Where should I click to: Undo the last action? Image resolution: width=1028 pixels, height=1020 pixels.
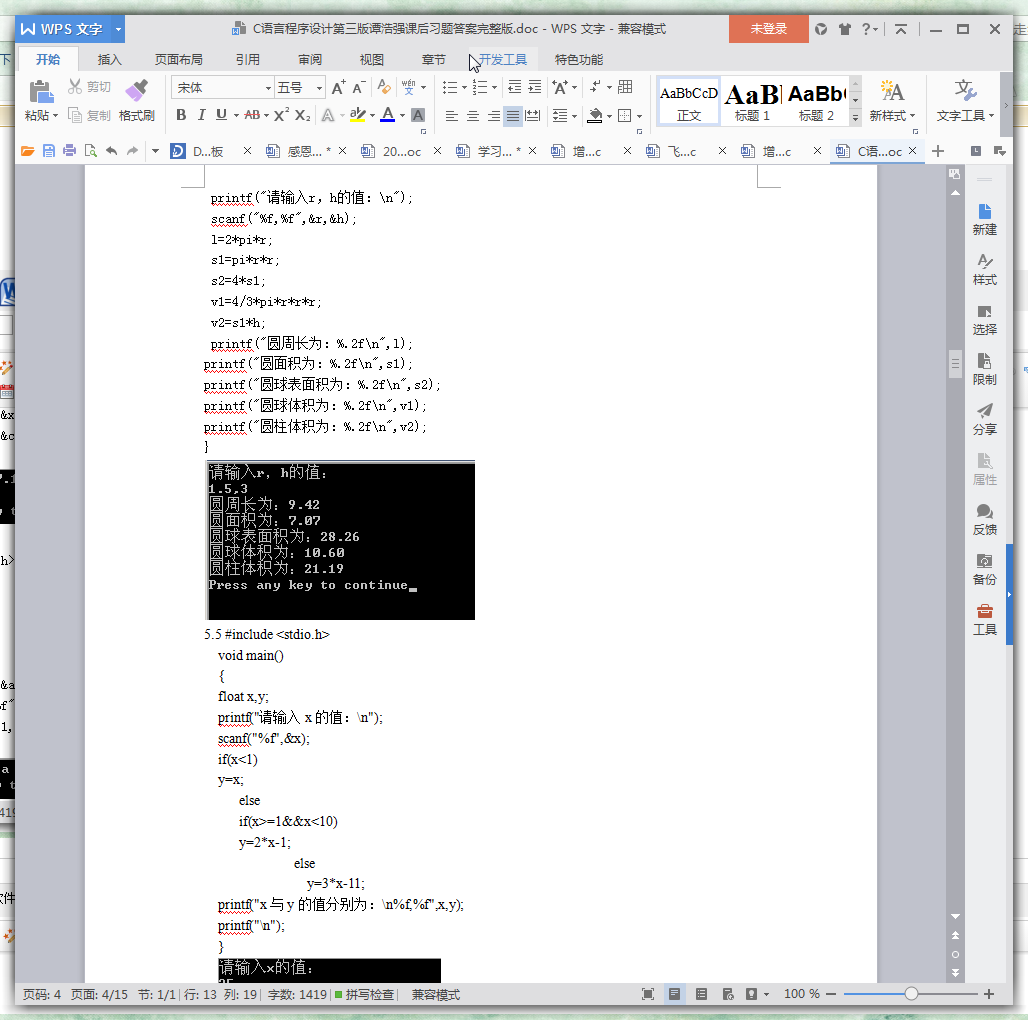point(111,151)
